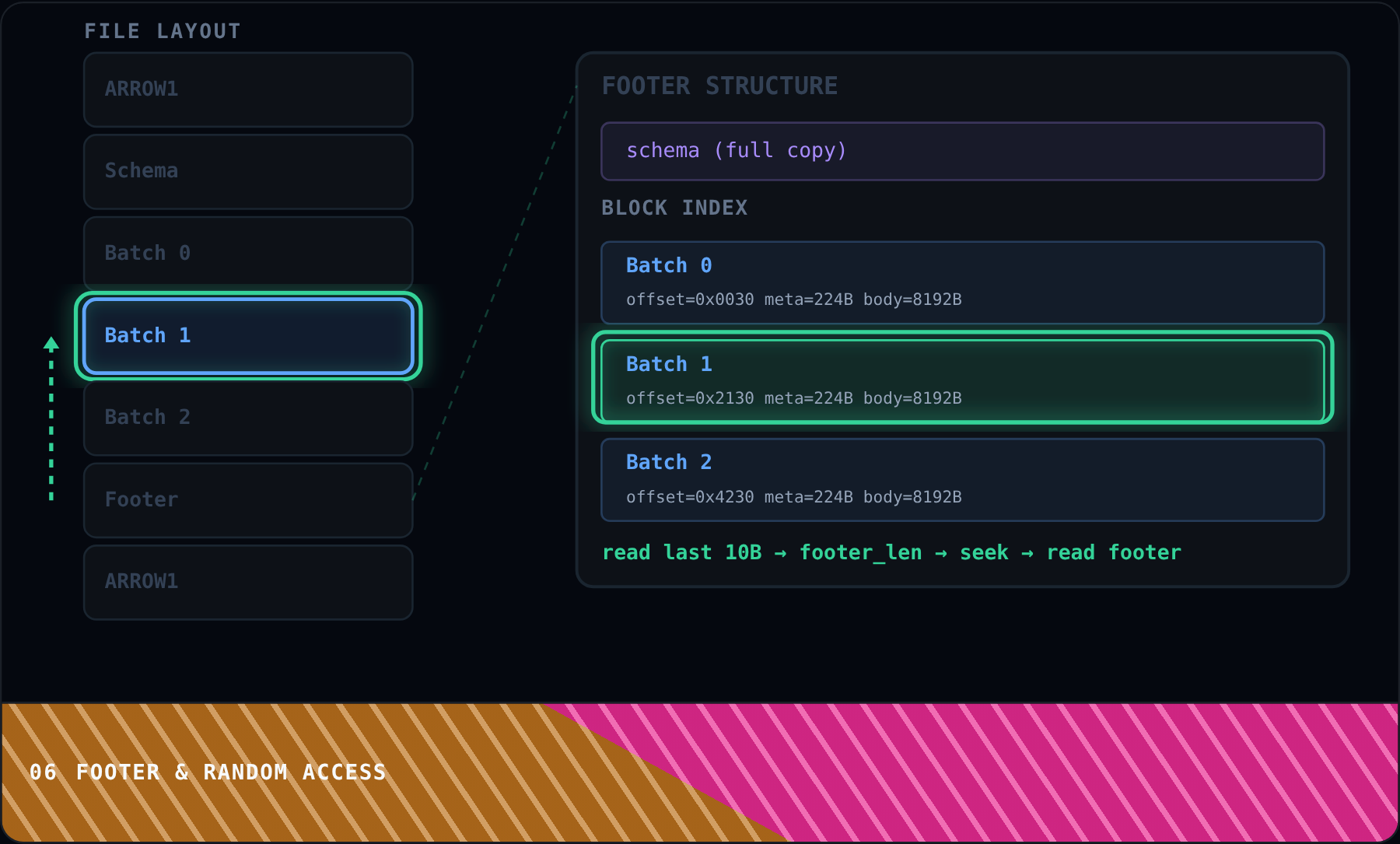
Task: Click the '06 FOOTER & RANDOM ACCESS' title
Action: click(x=208, y=772)
